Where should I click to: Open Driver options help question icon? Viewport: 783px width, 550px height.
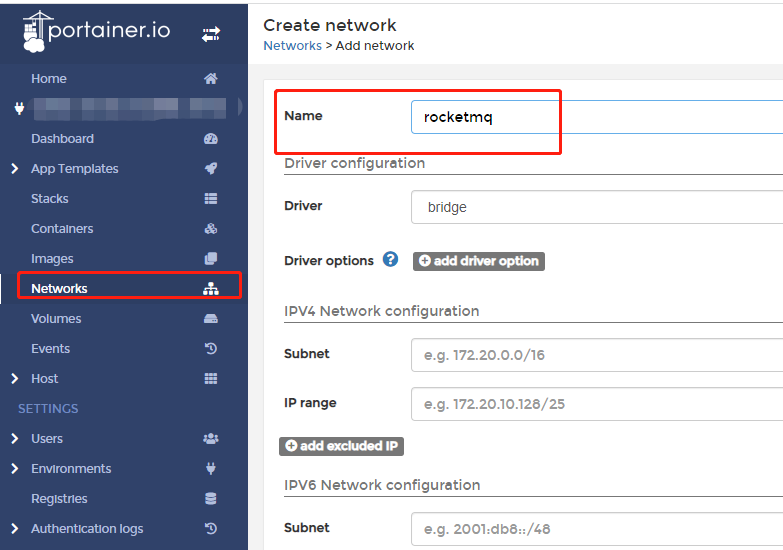click(x=391, y=259)
